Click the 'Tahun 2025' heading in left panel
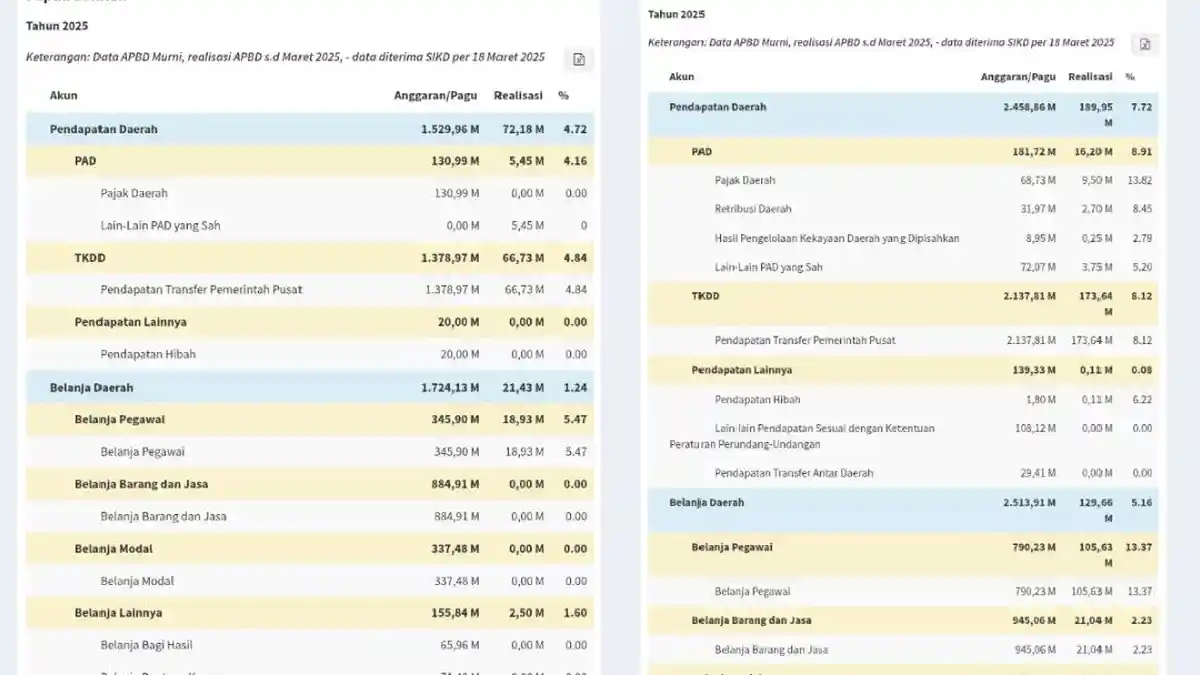The width and height of the screenshot is (1200, 675). click(57, 26)
